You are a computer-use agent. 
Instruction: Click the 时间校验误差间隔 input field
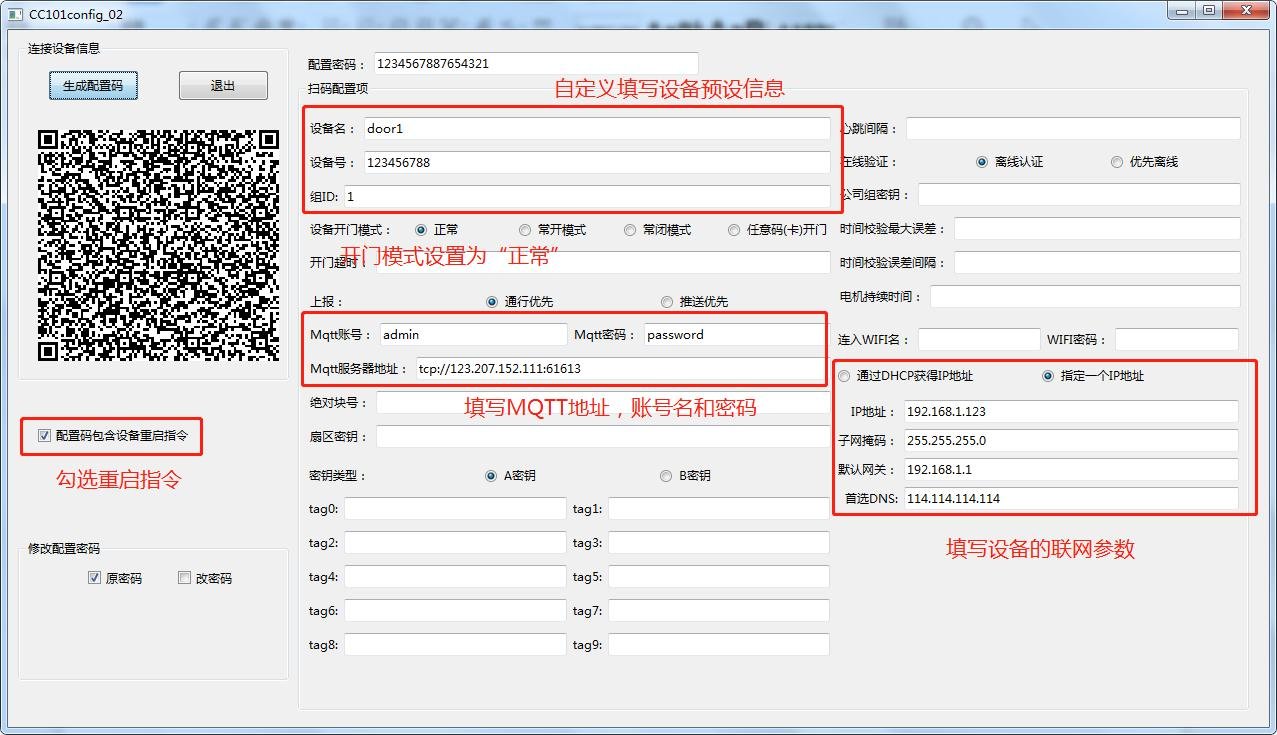(x=1097, y=263)
